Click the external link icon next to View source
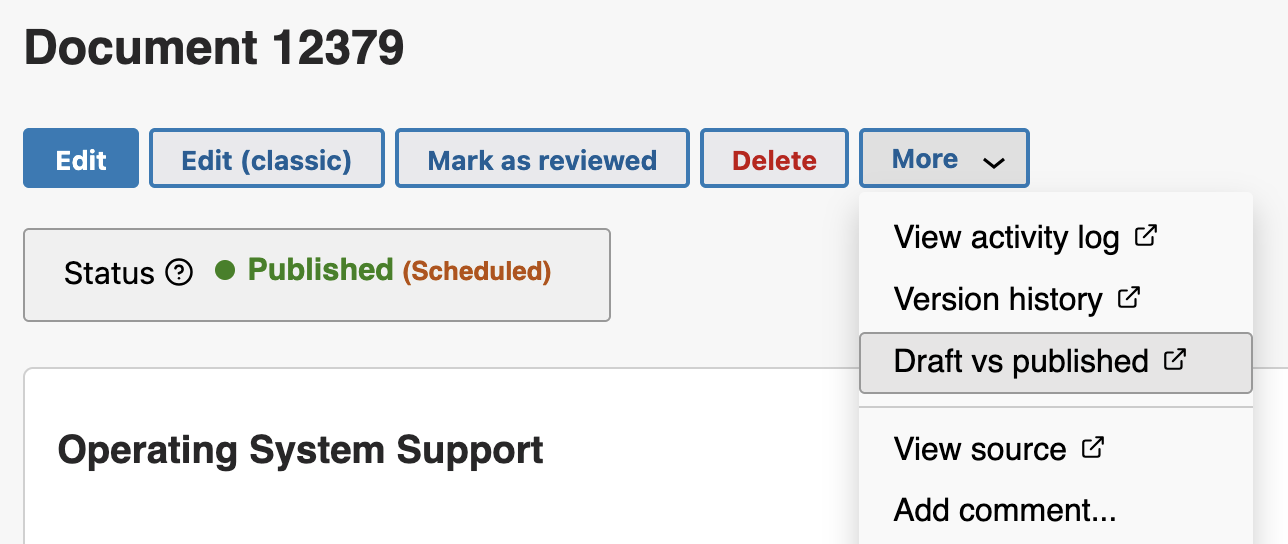 pyautogui.click(x=1093, y=448)
